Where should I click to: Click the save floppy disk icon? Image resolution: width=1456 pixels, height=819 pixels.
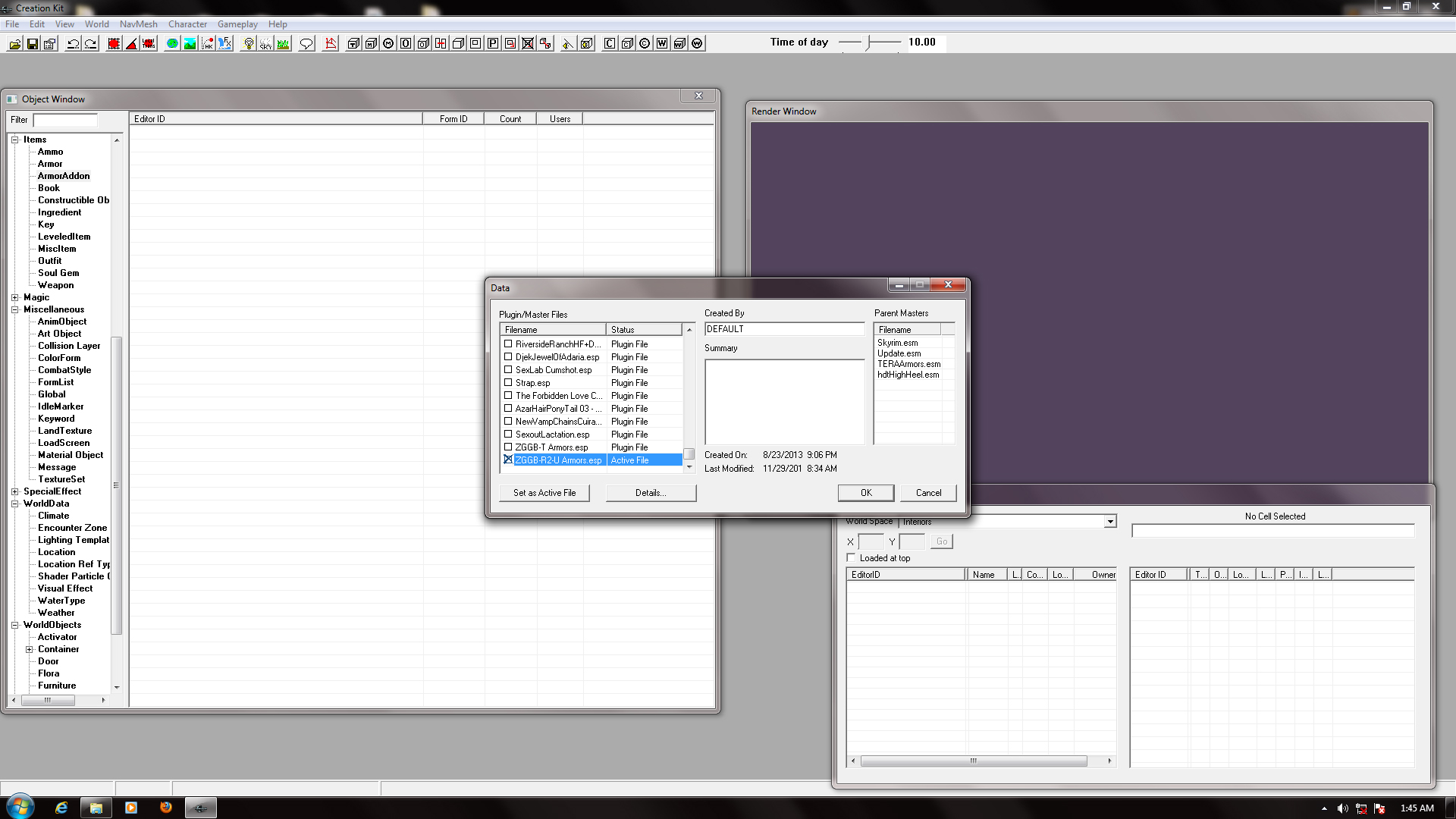point(32,44)
